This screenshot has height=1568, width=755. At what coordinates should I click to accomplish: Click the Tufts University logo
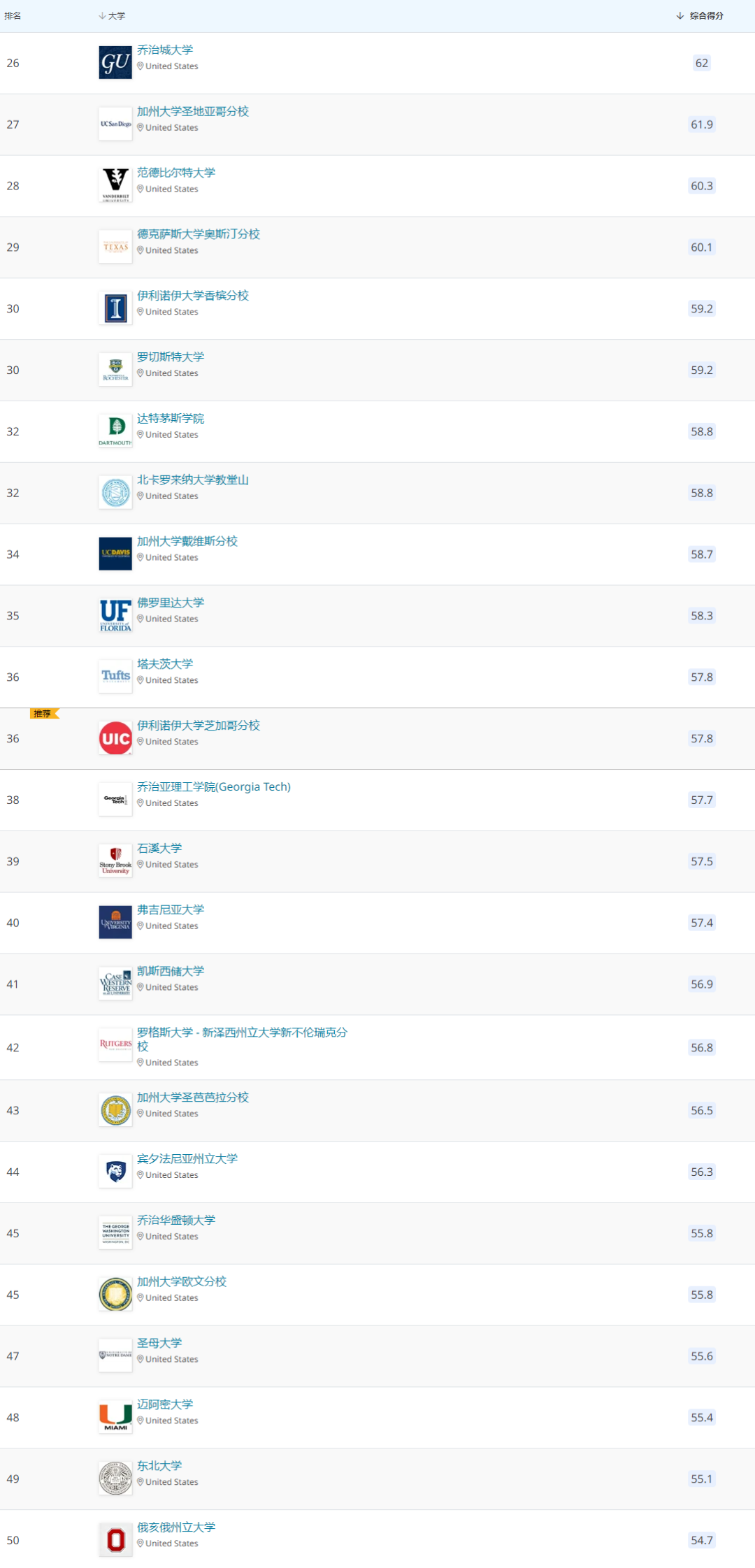[115, 676]
